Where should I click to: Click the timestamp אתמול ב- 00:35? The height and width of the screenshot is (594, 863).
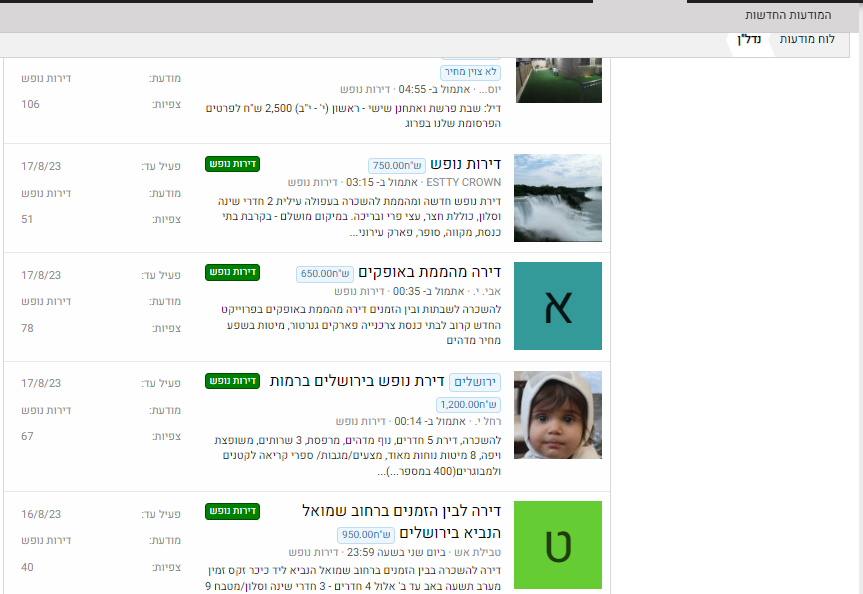[x=428, y=291]
